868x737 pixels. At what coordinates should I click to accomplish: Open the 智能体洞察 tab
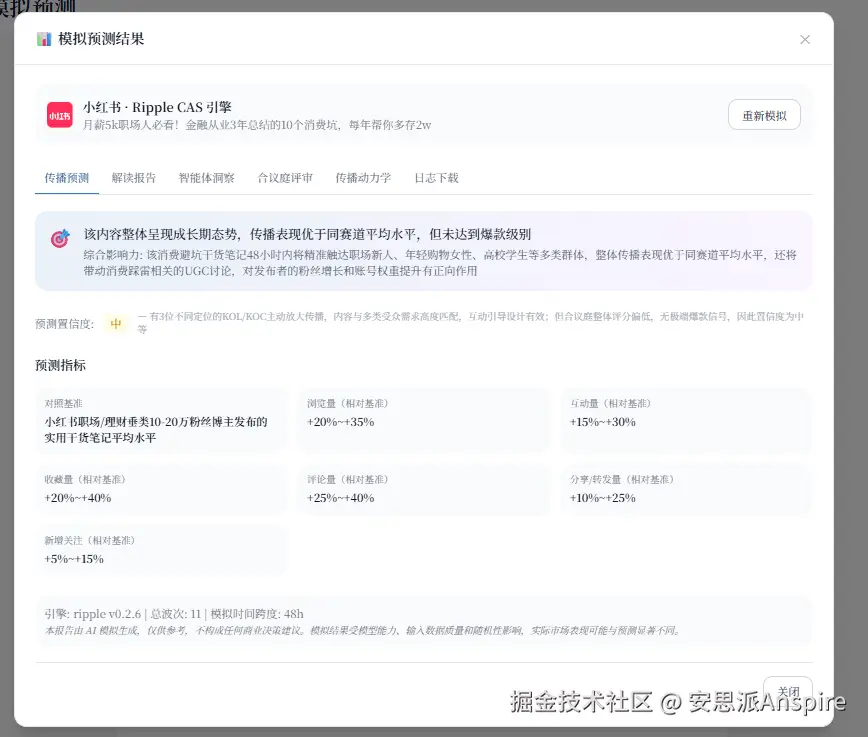point(206,178)
